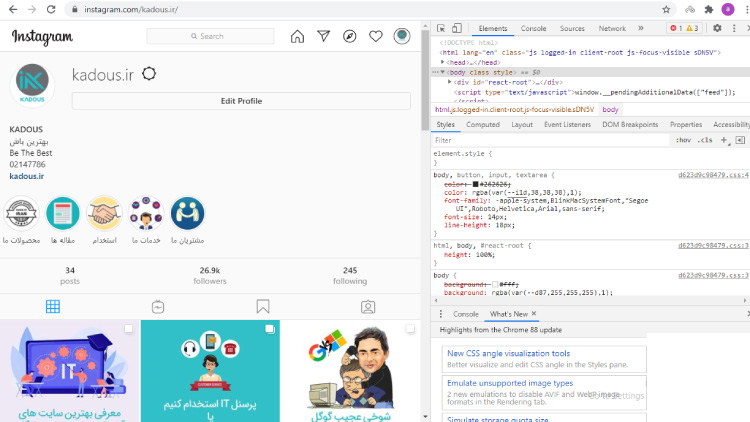Toggle :hov element state panel
The width and height of the screenshot is (750, 422).
click(683, 141)
